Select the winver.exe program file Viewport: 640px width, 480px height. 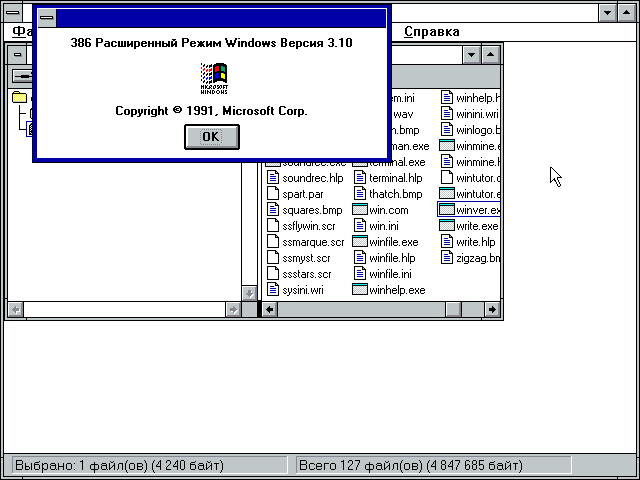pyautogui.click(x=469, y=210)
